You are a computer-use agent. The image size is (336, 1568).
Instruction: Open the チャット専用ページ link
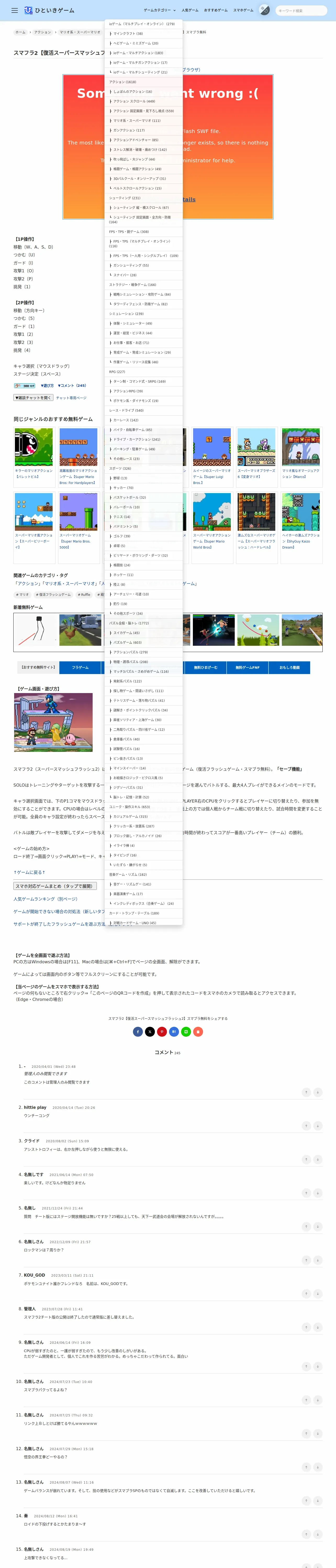[x=71, y=398]
